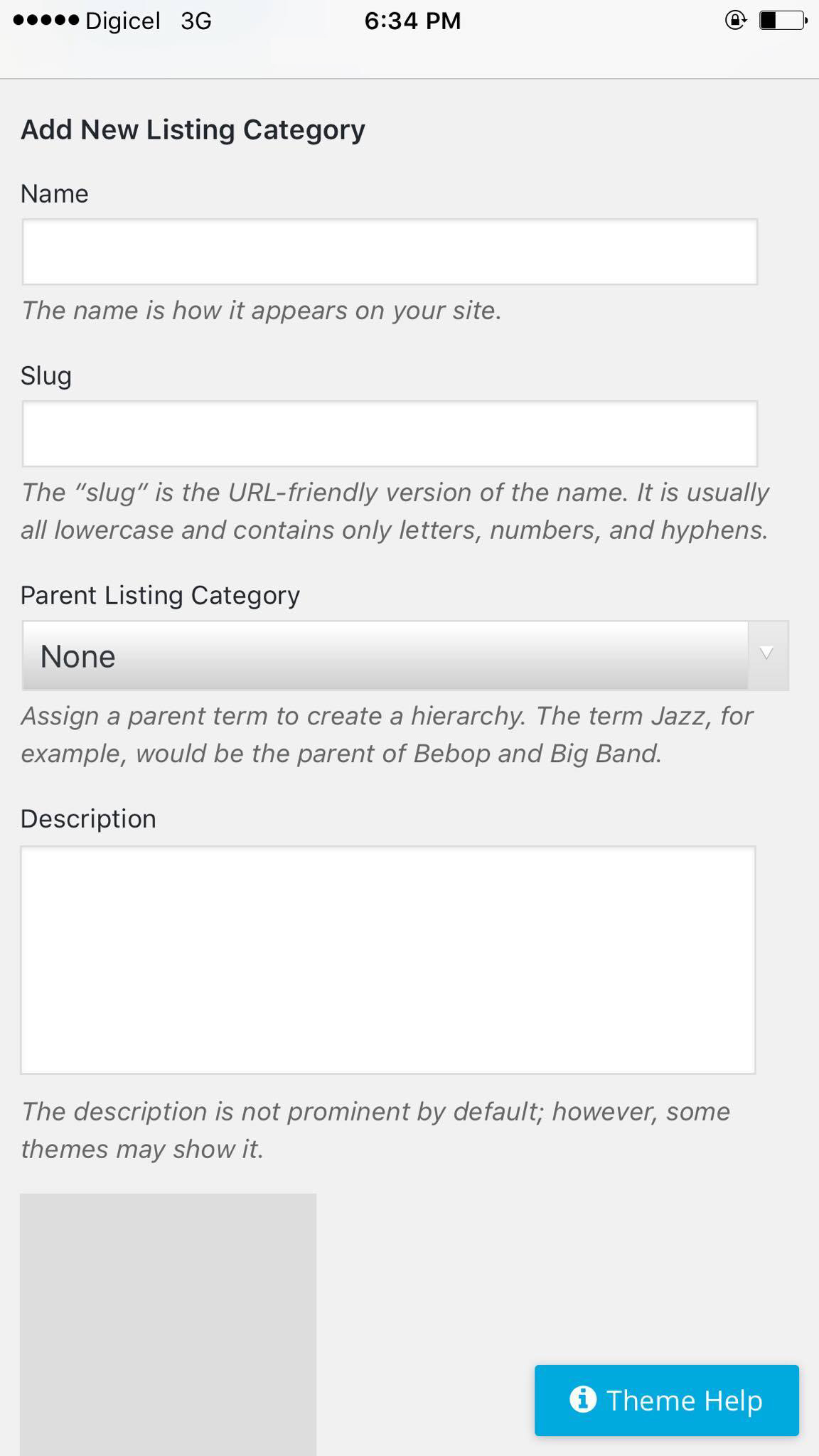
Task: Focus the Name text field
Action: click(x=390, y=252)
